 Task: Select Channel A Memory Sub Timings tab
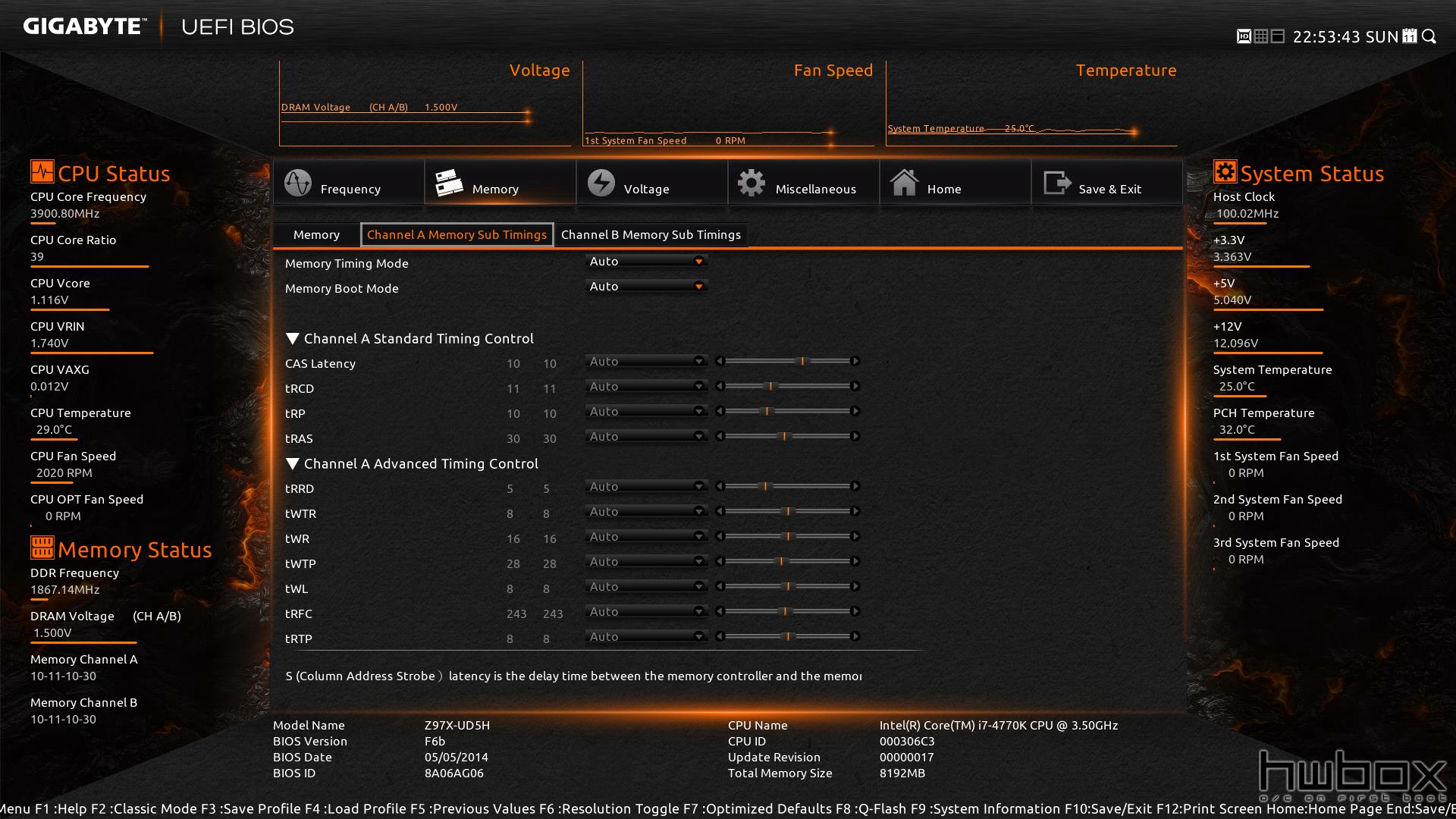457,234
